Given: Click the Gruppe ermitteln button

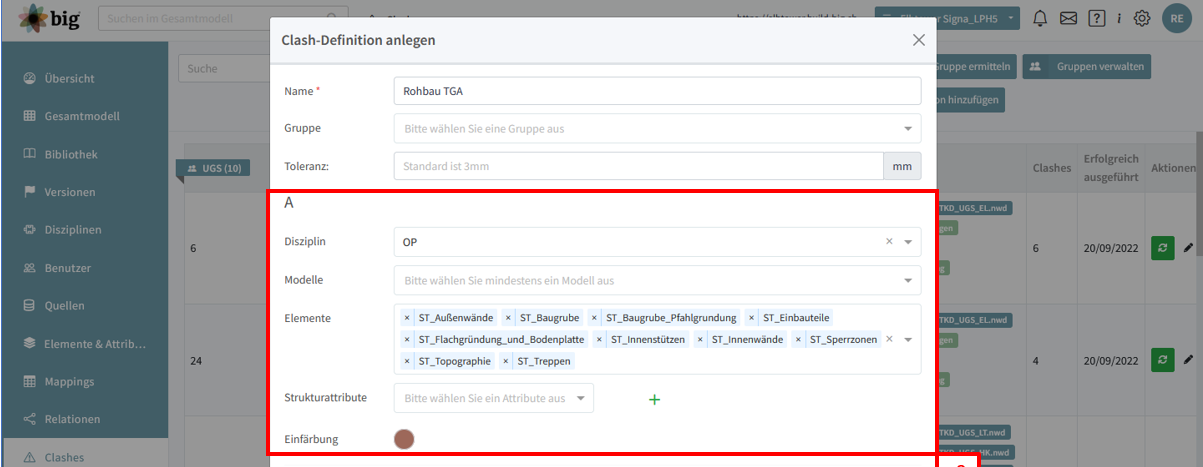Looking at the screenshot, I should [973, 67].
